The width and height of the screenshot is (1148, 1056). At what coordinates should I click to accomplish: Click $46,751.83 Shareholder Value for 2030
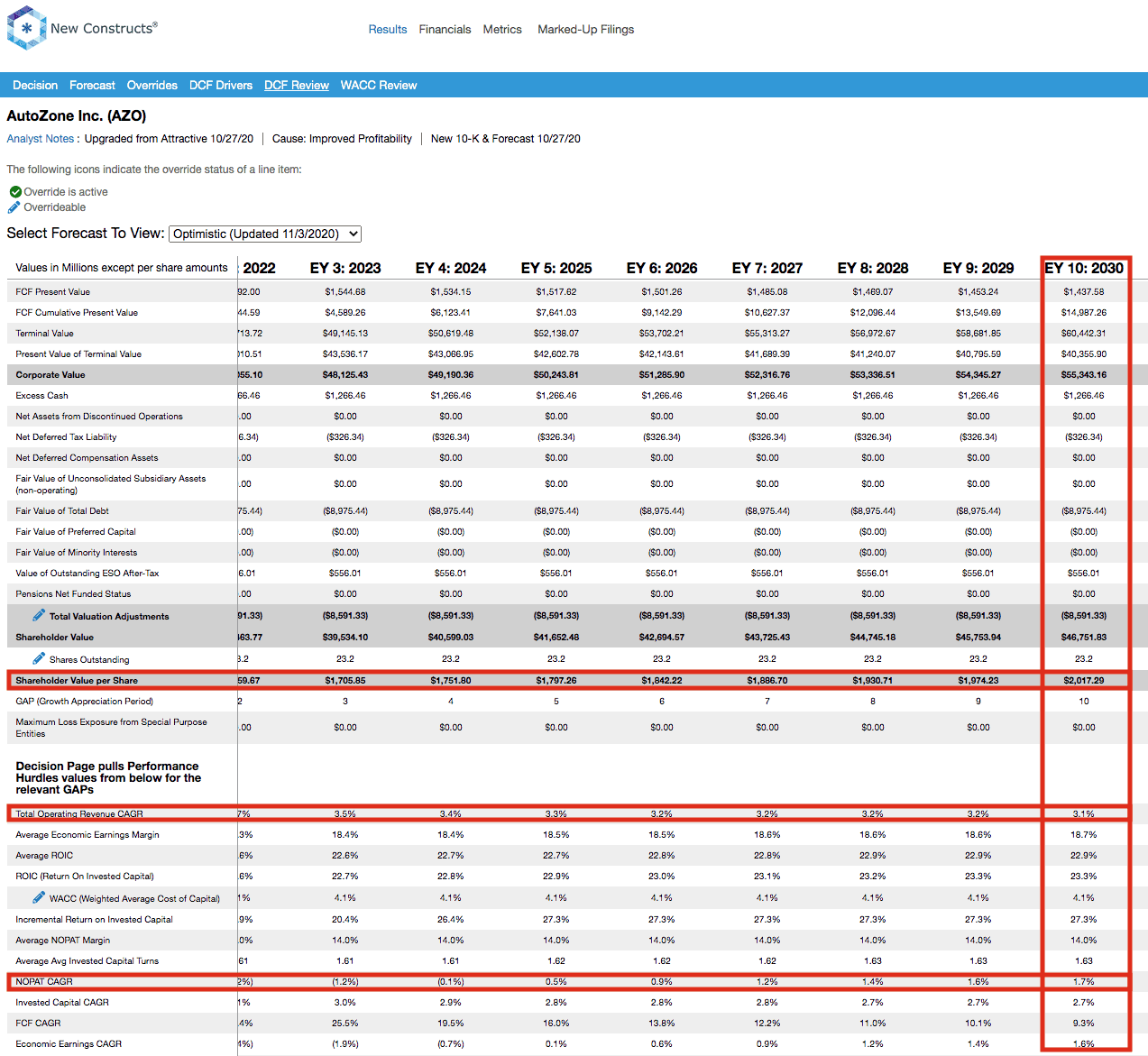tap(1084, 638)
